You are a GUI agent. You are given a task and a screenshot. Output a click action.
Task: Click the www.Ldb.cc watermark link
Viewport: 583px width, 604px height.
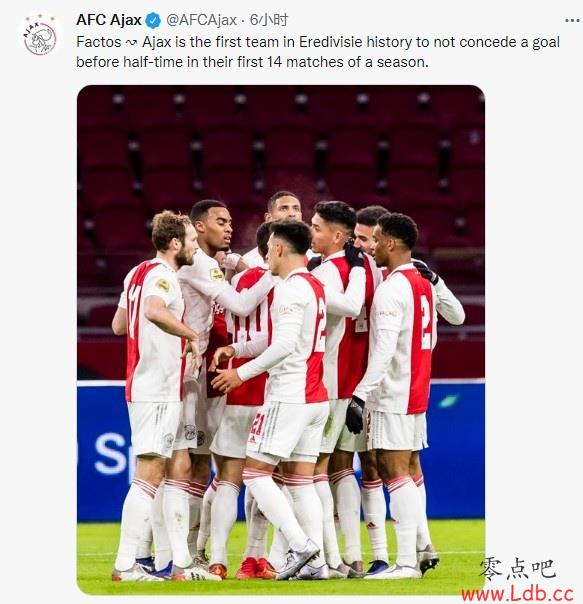[x=517, y=594]
